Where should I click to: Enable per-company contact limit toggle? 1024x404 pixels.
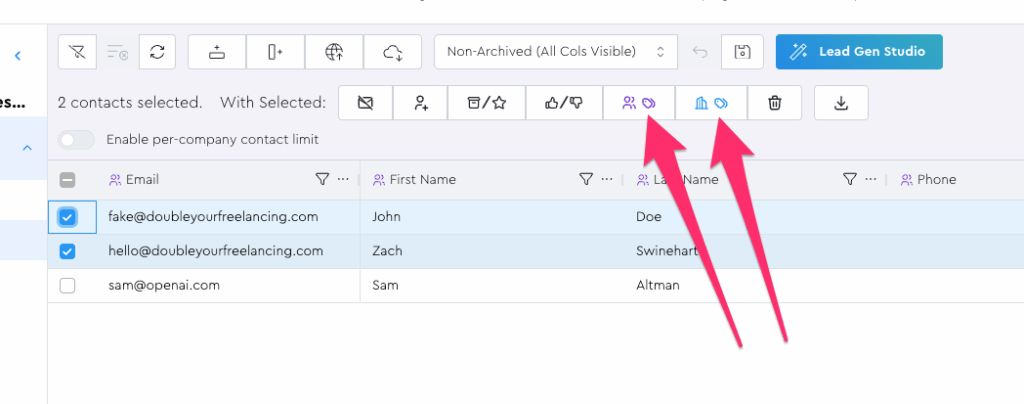tap(77, 140)
